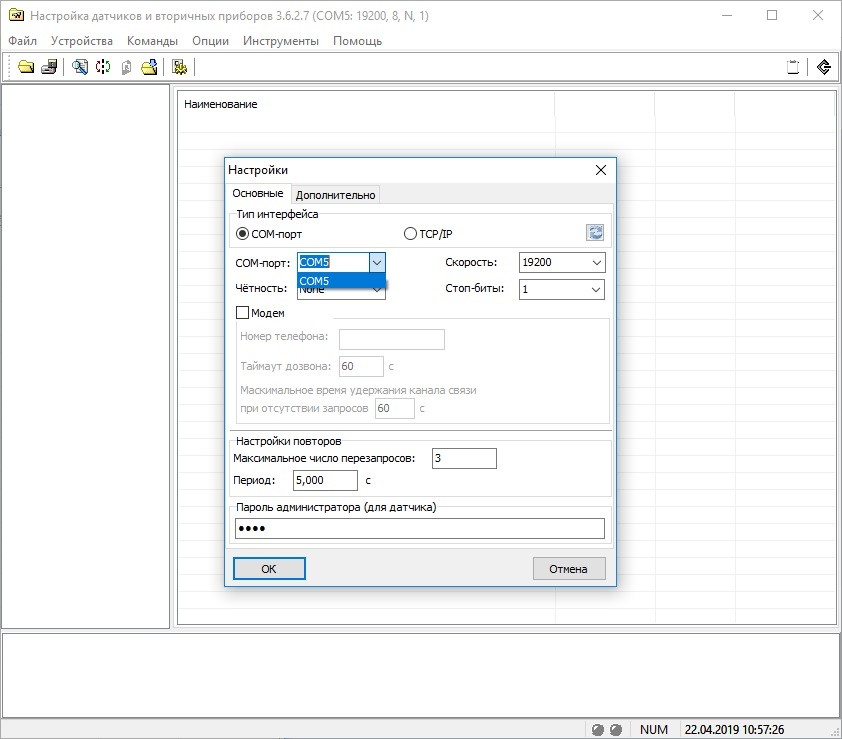842x739 pixels.
Task: Click the date and time in status bar
Action: 734,729
